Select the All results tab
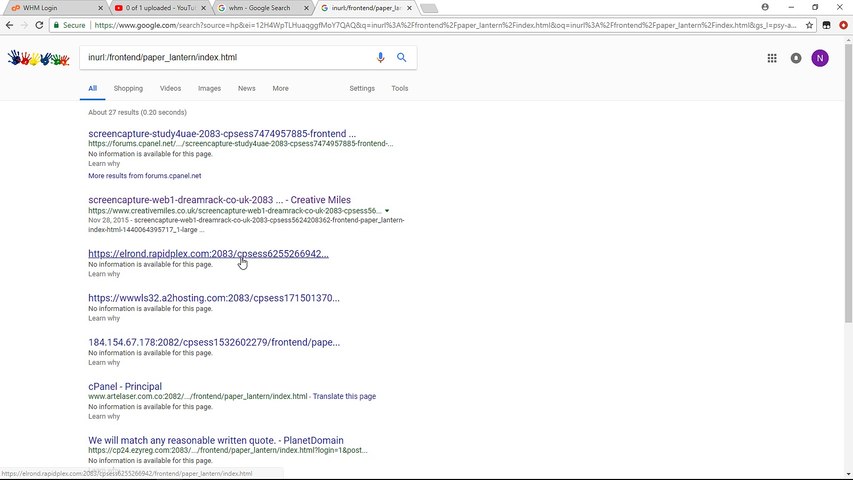The height and width of the screenshot is (480, 853). tap(92, 88)
